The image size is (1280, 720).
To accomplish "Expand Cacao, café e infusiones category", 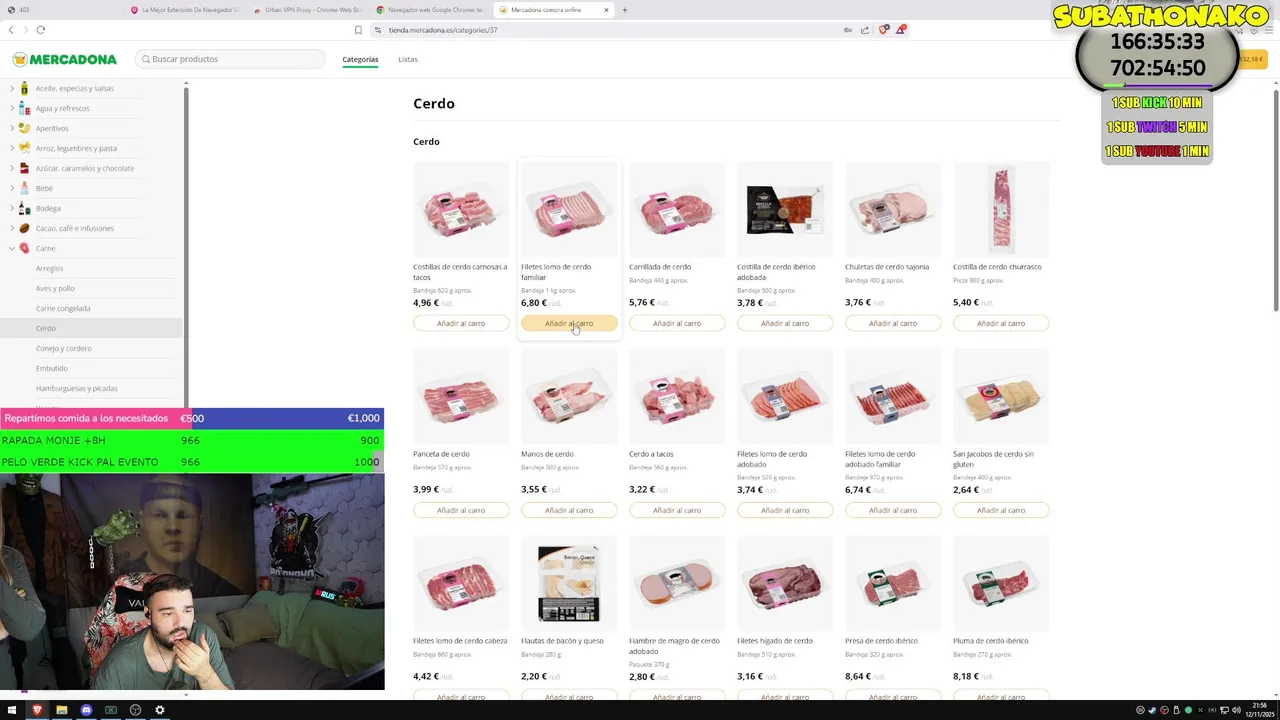I will click(x=74, y=228).
